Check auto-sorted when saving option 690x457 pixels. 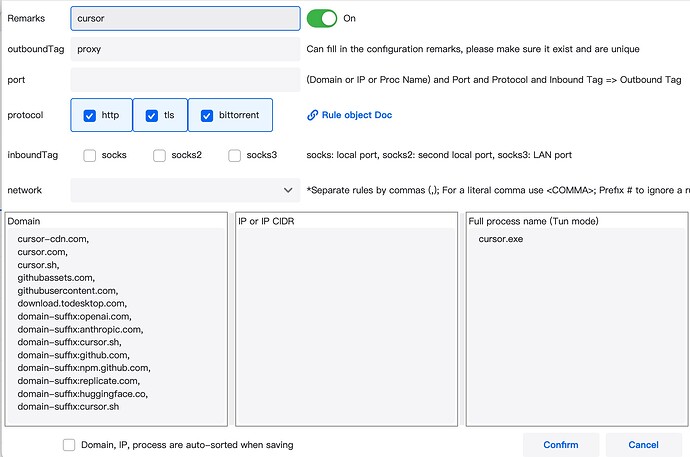69,445
